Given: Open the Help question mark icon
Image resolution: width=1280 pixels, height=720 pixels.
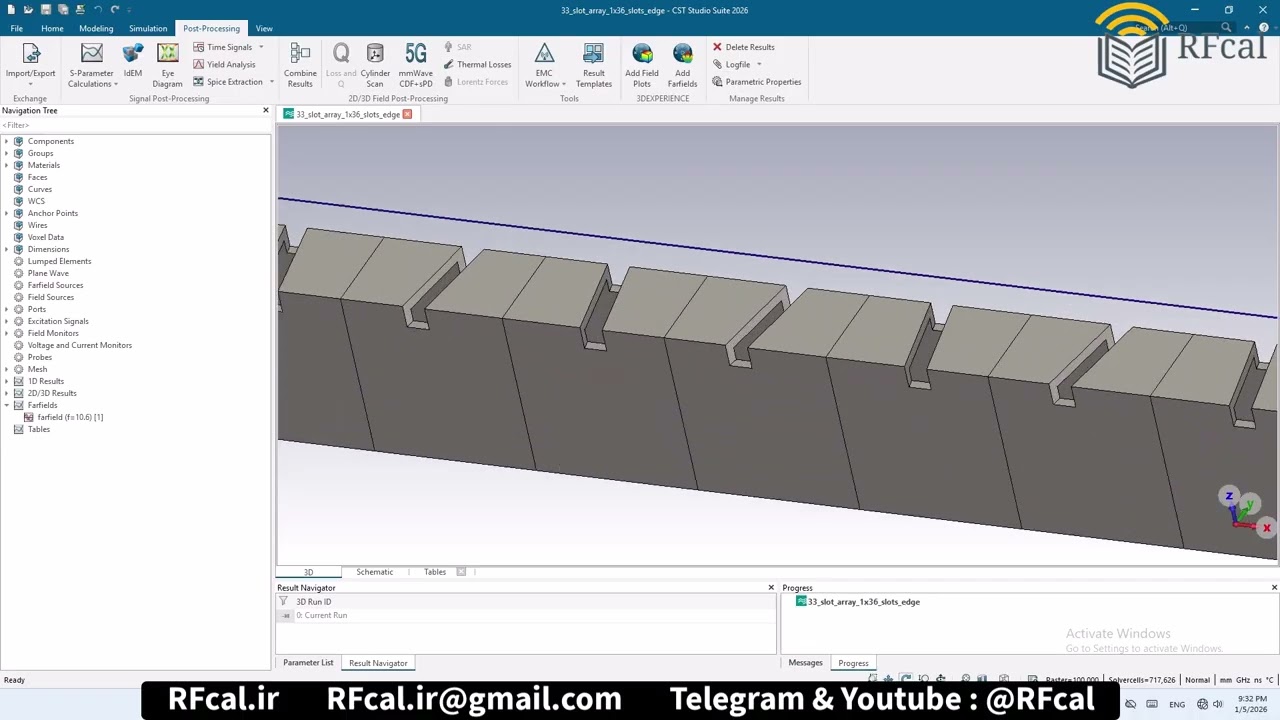Looking at the screenshot, I should click(1263, 28).
